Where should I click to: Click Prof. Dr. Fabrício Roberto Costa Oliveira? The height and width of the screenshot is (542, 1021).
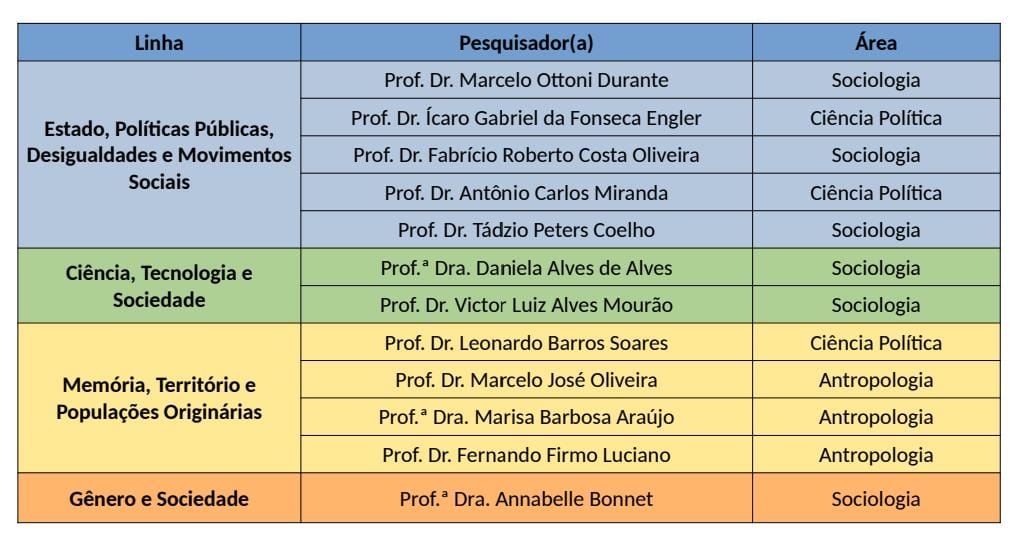(x=526, y=155)
